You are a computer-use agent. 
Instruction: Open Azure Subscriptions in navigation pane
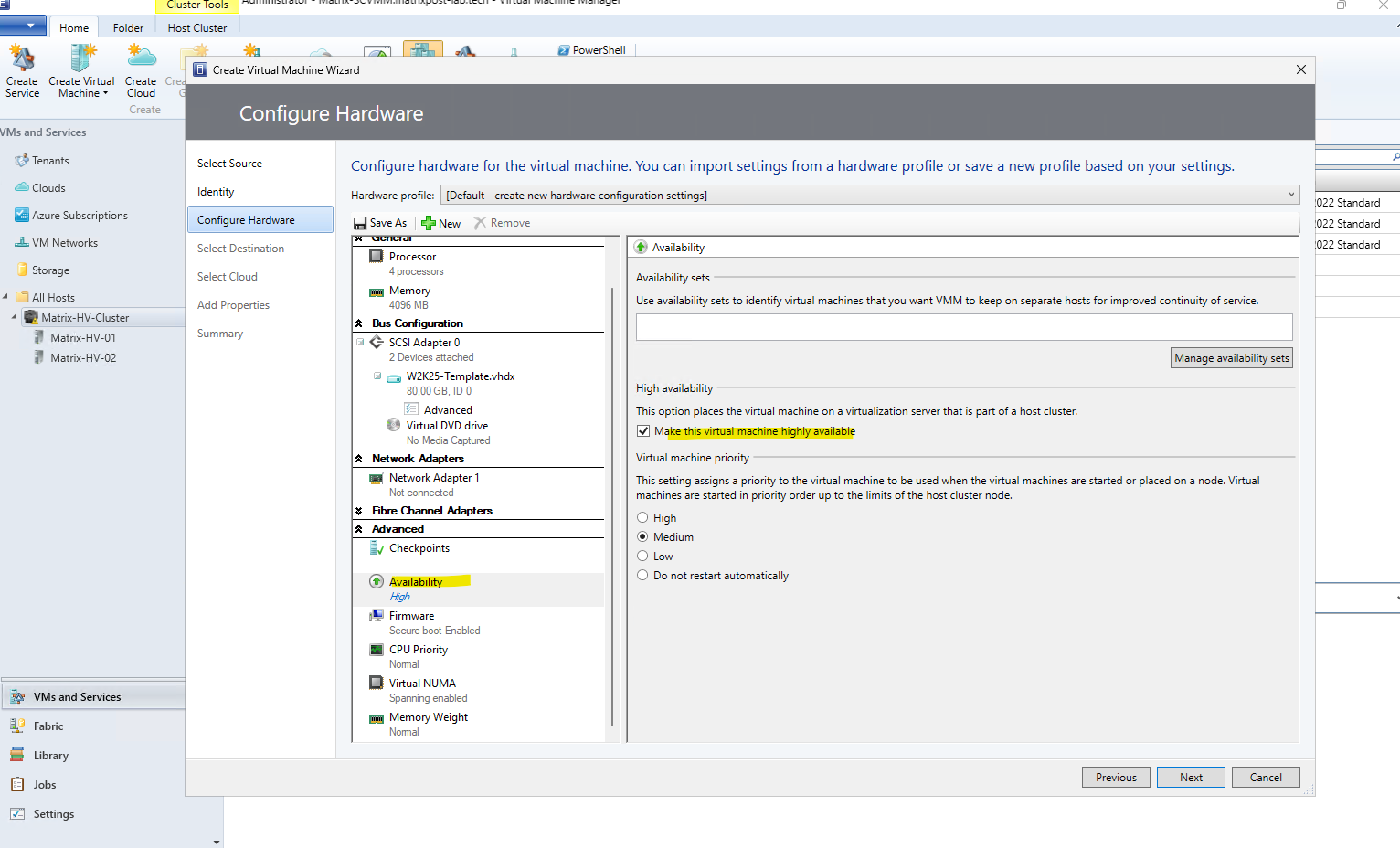click(x=80, y=216)
